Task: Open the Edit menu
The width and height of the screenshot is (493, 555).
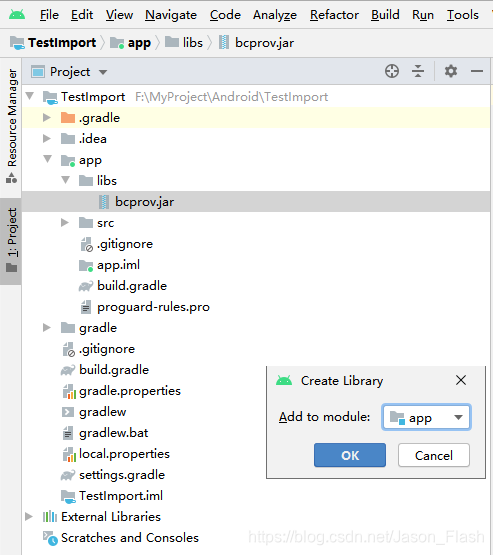Action: pos(82,15)
